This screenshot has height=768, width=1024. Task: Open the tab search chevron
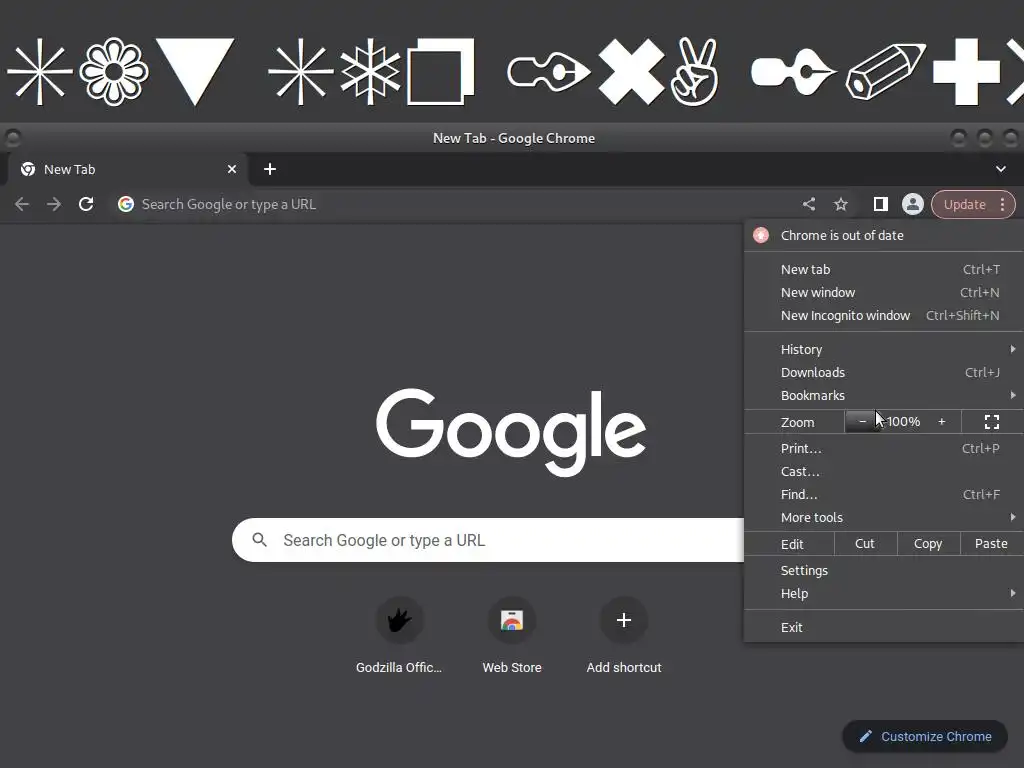[1000, 169]
